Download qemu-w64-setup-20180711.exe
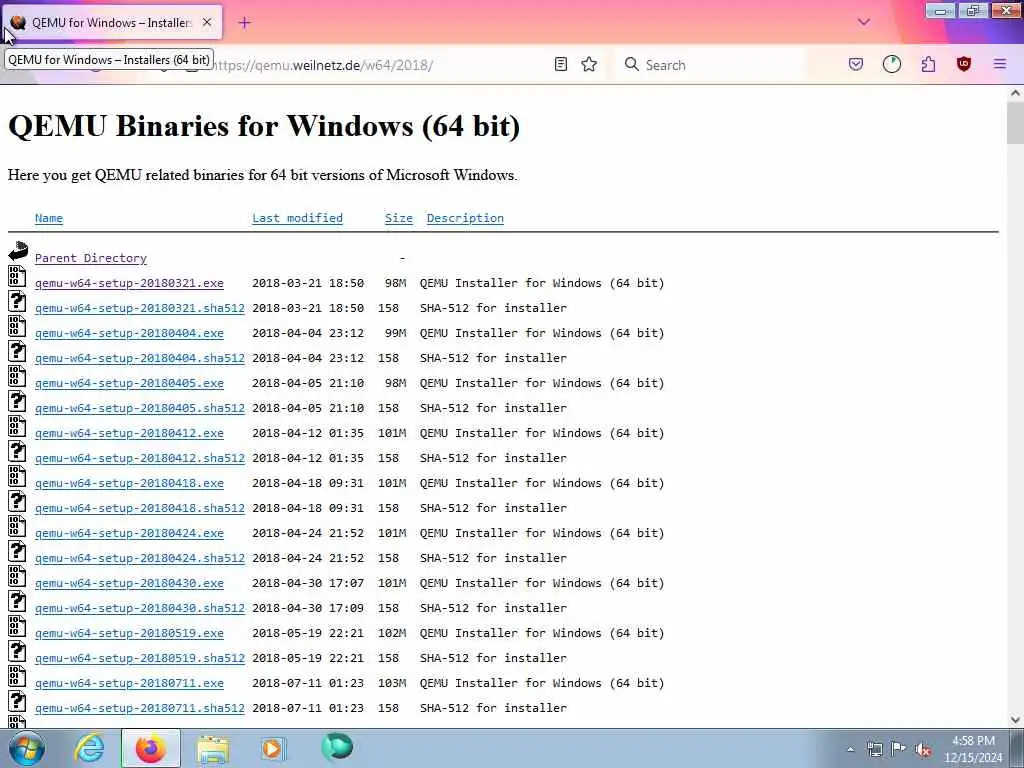The image size is (1024, 768). [x=129, y=683]
